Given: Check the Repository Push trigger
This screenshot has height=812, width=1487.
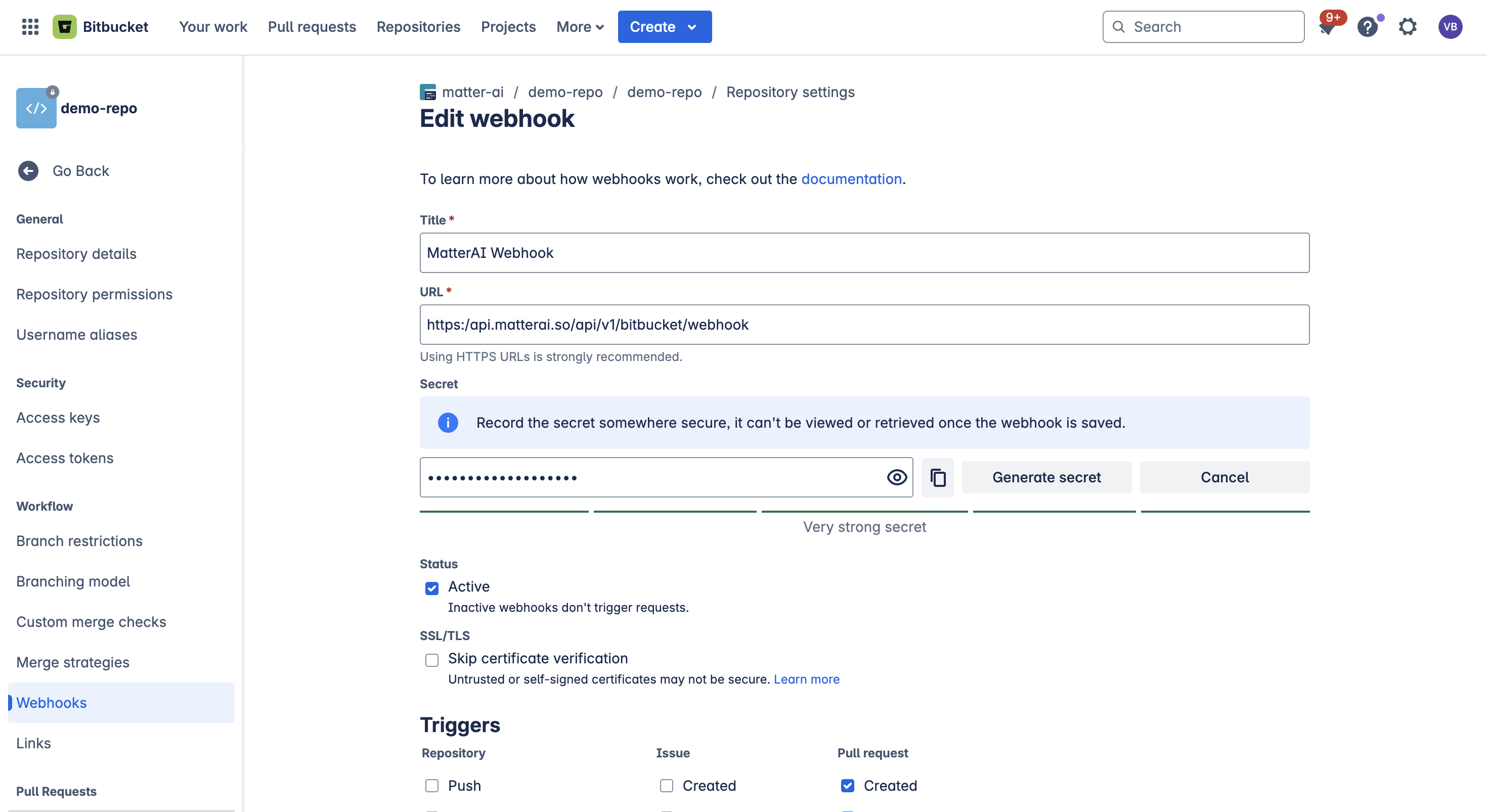Looking at the screenshot, I should pos(432,785).
